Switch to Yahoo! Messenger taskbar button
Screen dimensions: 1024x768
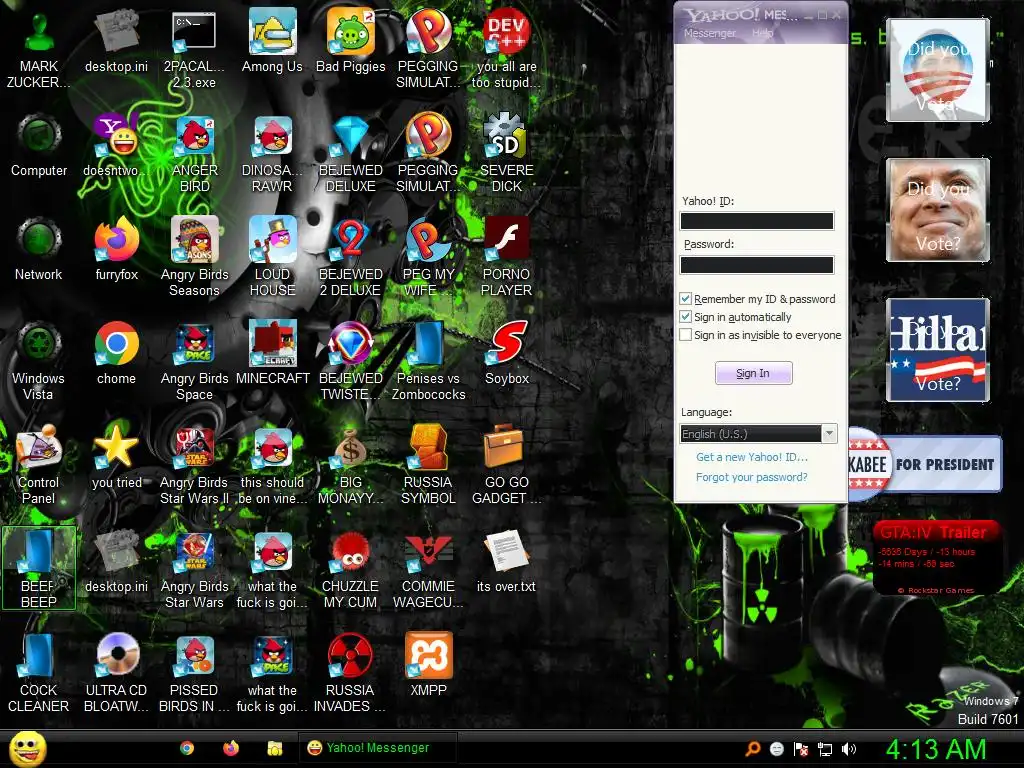(377, 748)
